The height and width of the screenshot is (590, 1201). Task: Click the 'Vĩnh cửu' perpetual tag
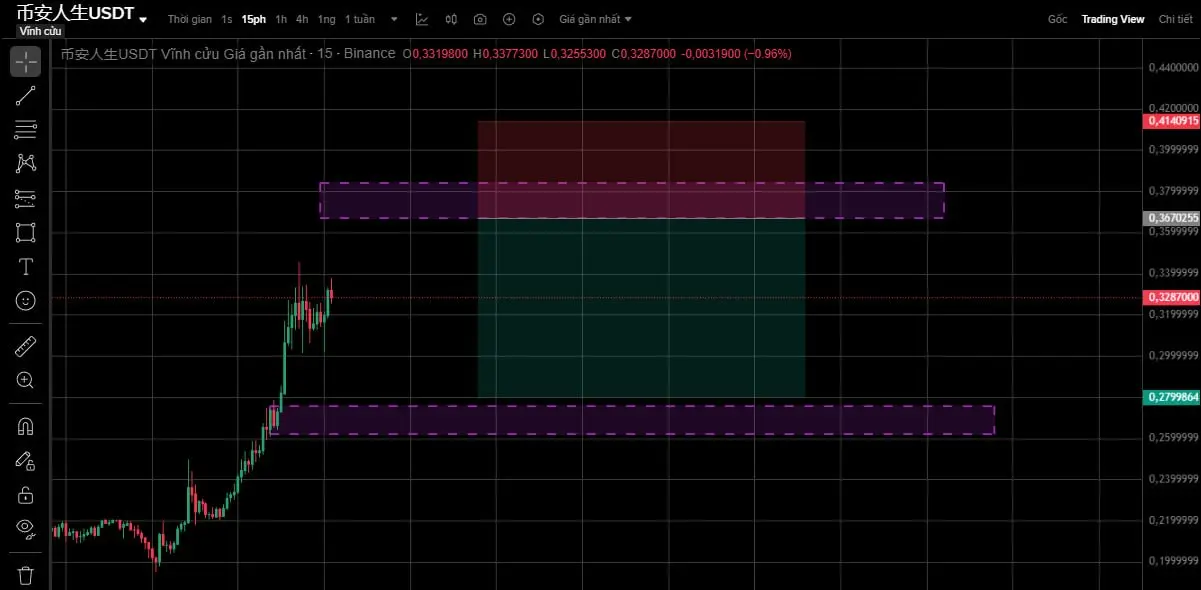40,32
